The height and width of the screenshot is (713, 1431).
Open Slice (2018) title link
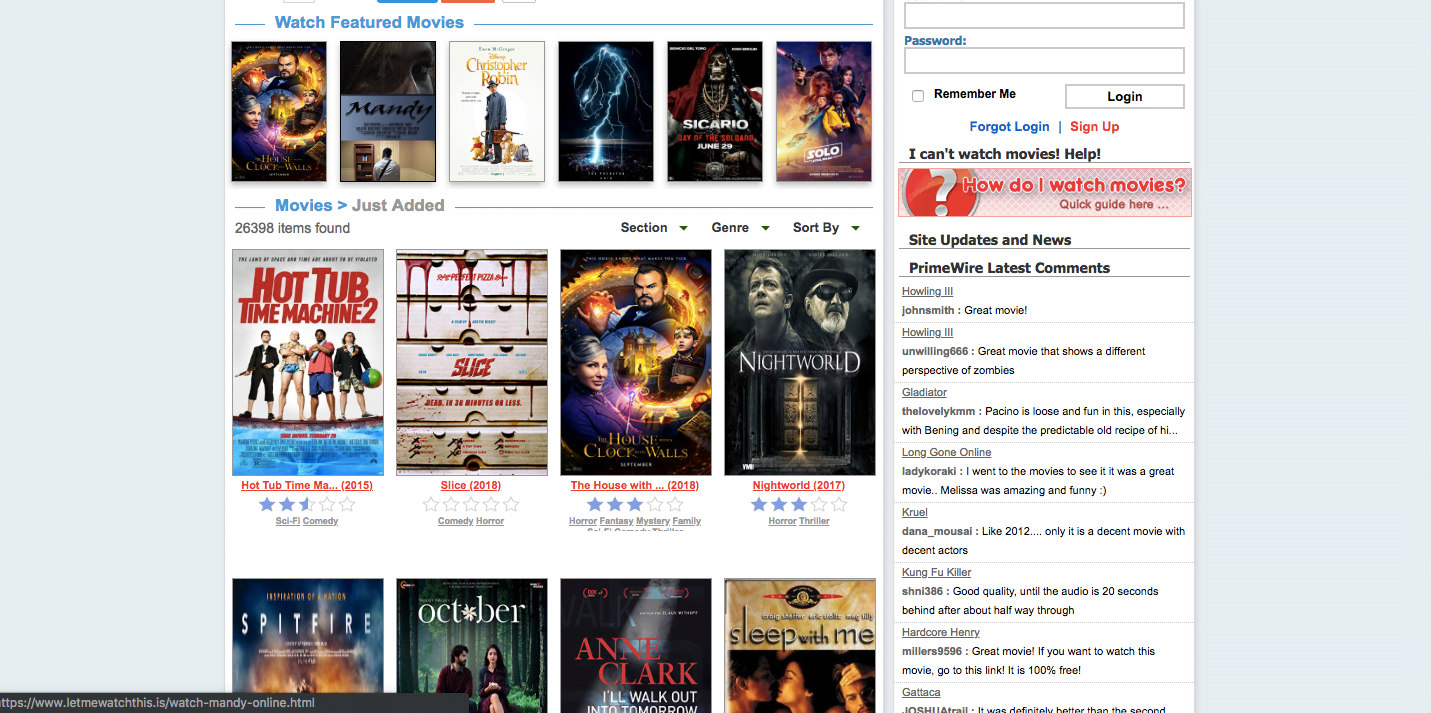pyautogui.click(x=471, y=485)
